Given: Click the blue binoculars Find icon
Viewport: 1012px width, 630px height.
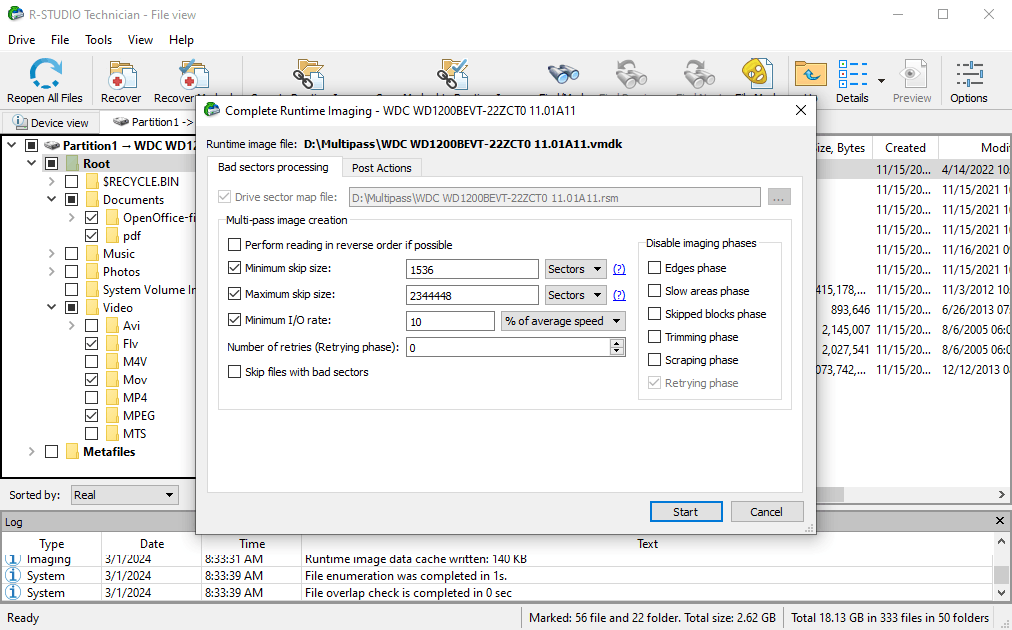Looking at the screenshot, I should pyautogui.click(x=563, y=74).
